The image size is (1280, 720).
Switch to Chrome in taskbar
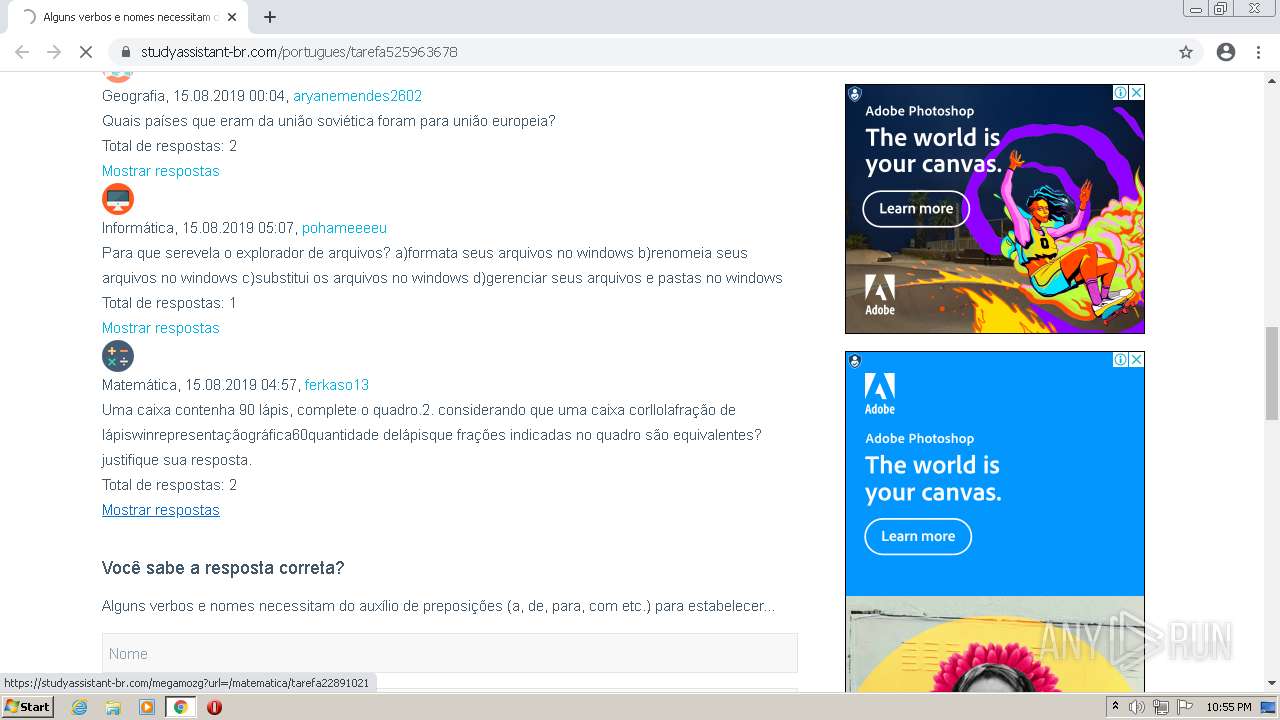180,707
